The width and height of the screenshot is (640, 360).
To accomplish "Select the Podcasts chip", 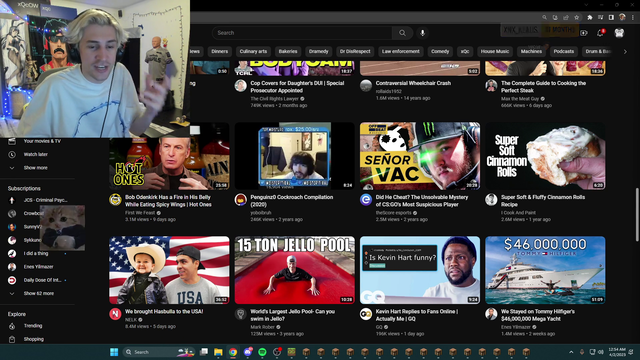I will click(x=564, y=51).
